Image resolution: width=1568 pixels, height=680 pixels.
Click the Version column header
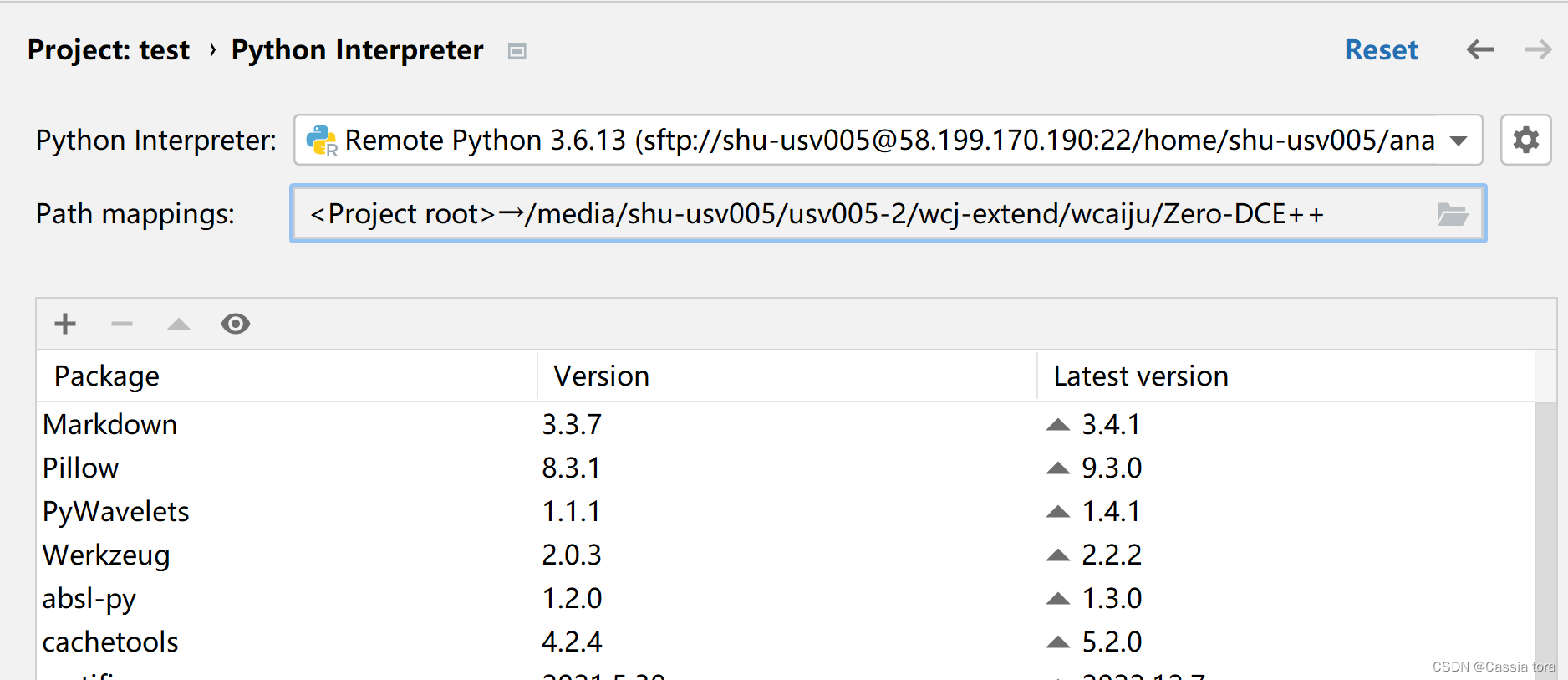787,376
